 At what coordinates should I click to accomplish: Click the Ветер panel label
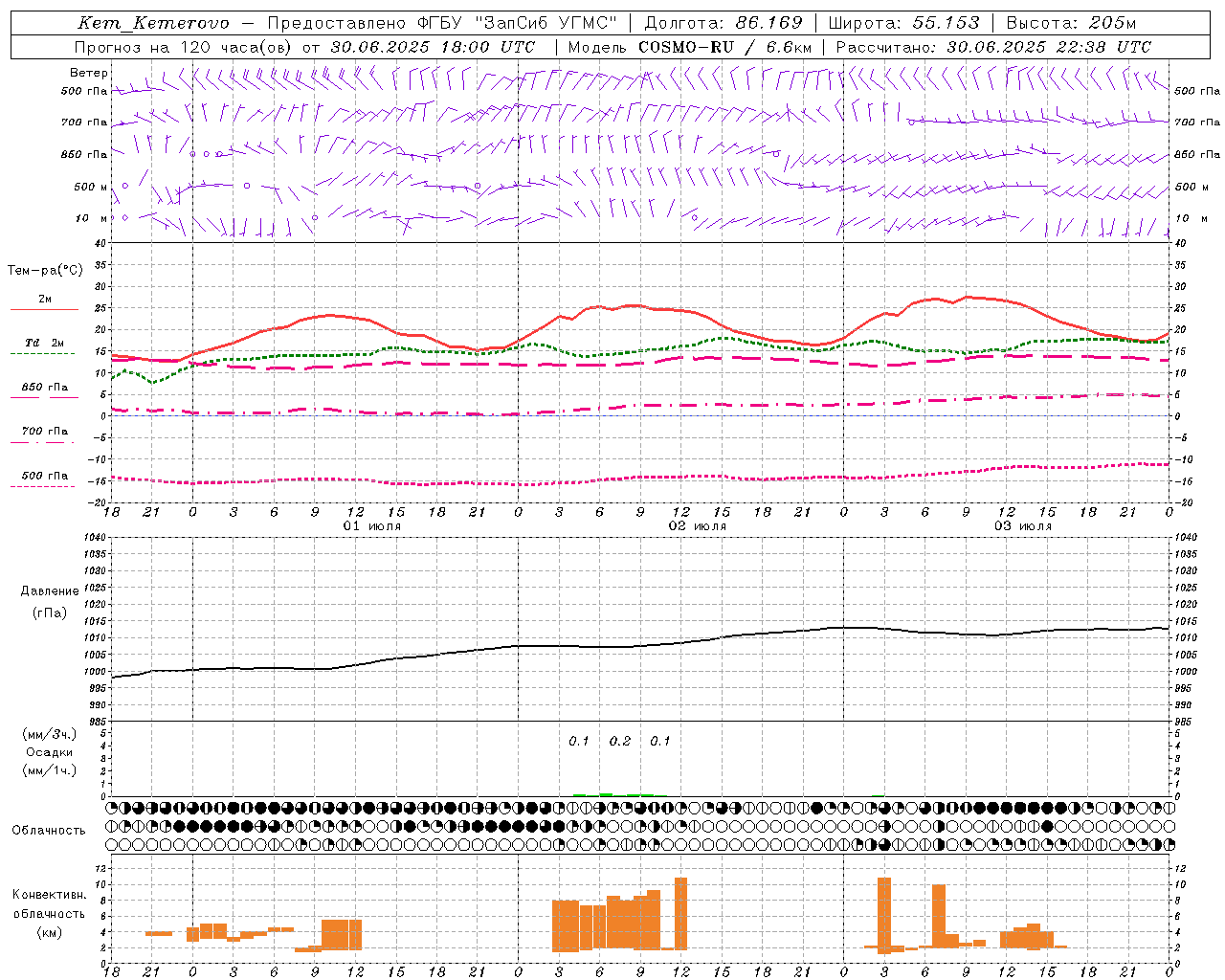(x=88, y=73)
